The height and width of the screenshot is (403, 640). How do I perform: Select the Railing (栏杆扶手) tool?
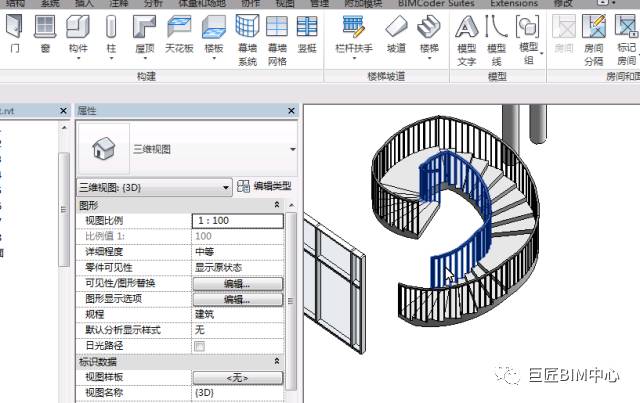pyautogui.click(x=353, y=34)
